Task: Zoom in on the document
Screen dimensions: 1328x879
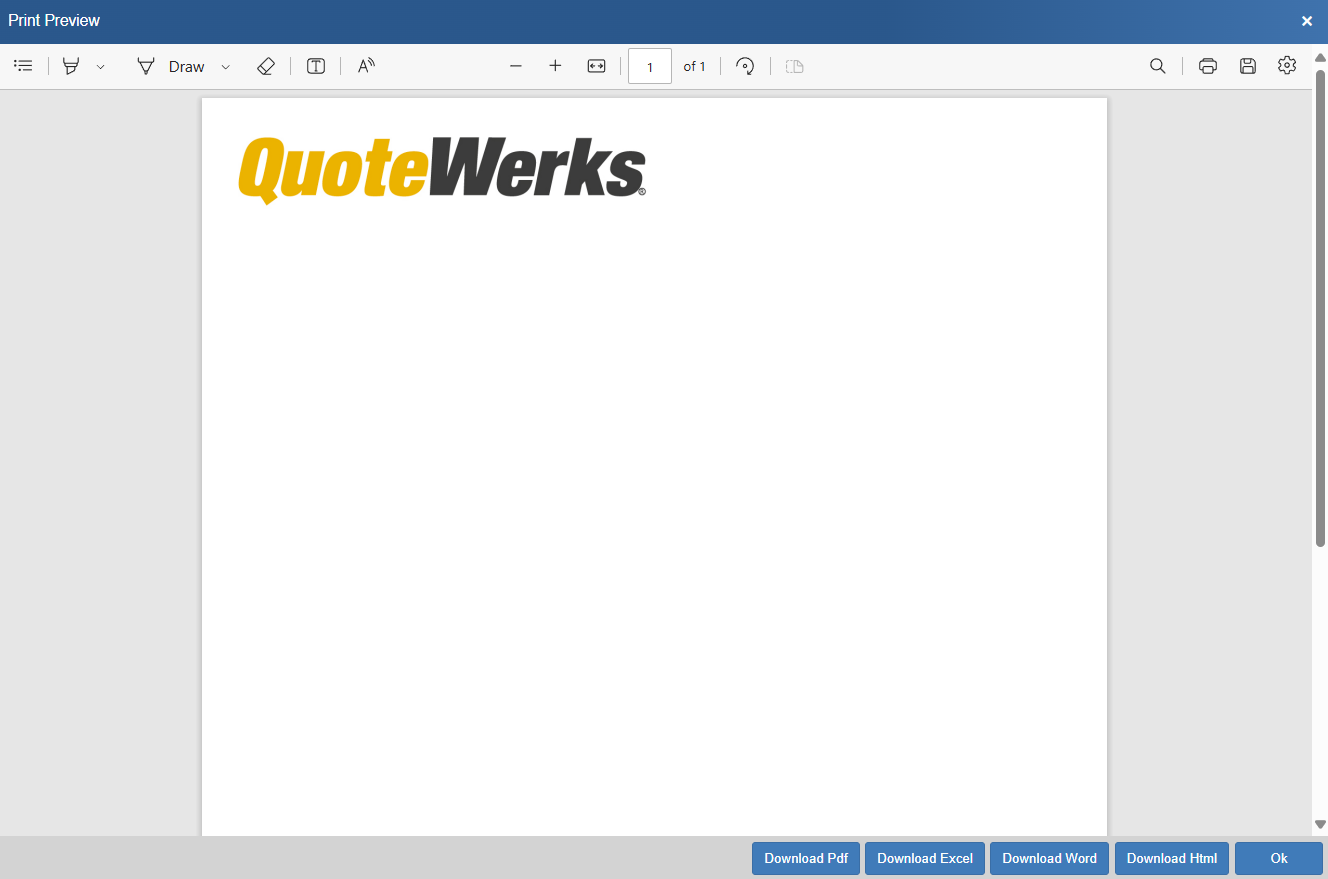Action: click(555, 66)
